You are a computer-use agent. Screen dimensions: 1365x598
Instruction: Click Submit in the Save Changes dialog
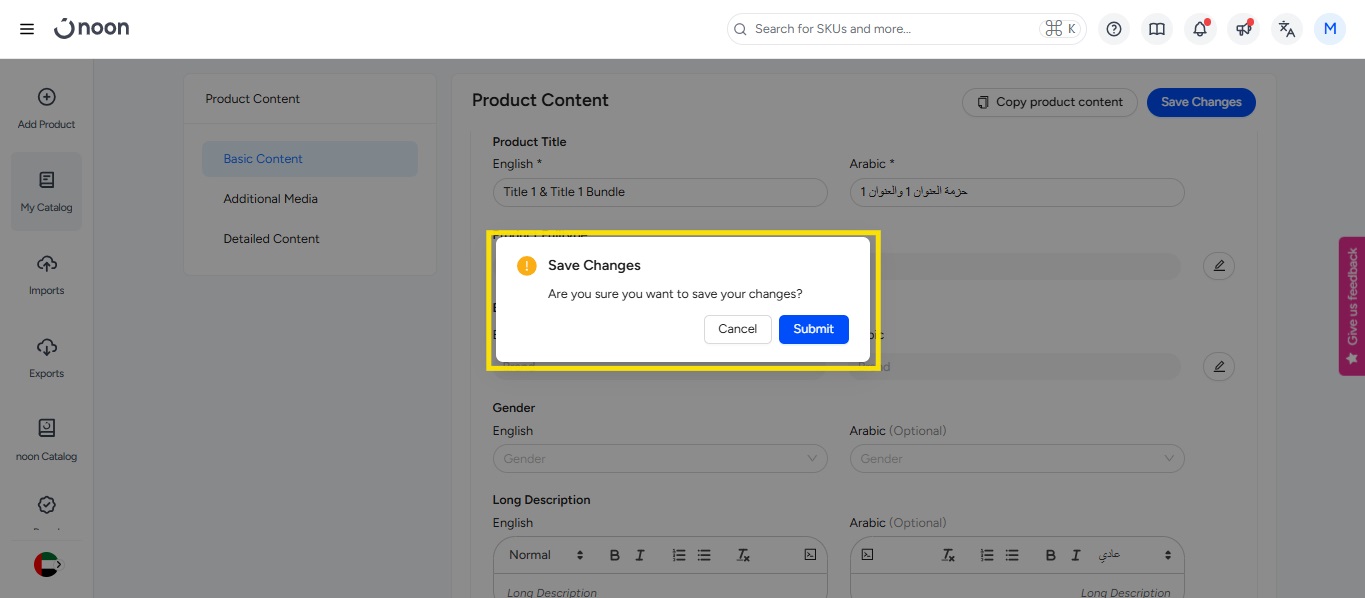(x=813, y=329)
